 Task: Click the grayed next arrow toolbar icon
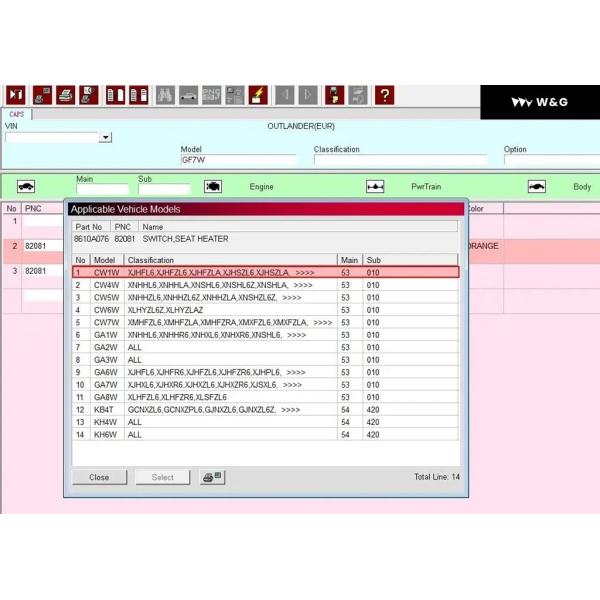(308, 95)
